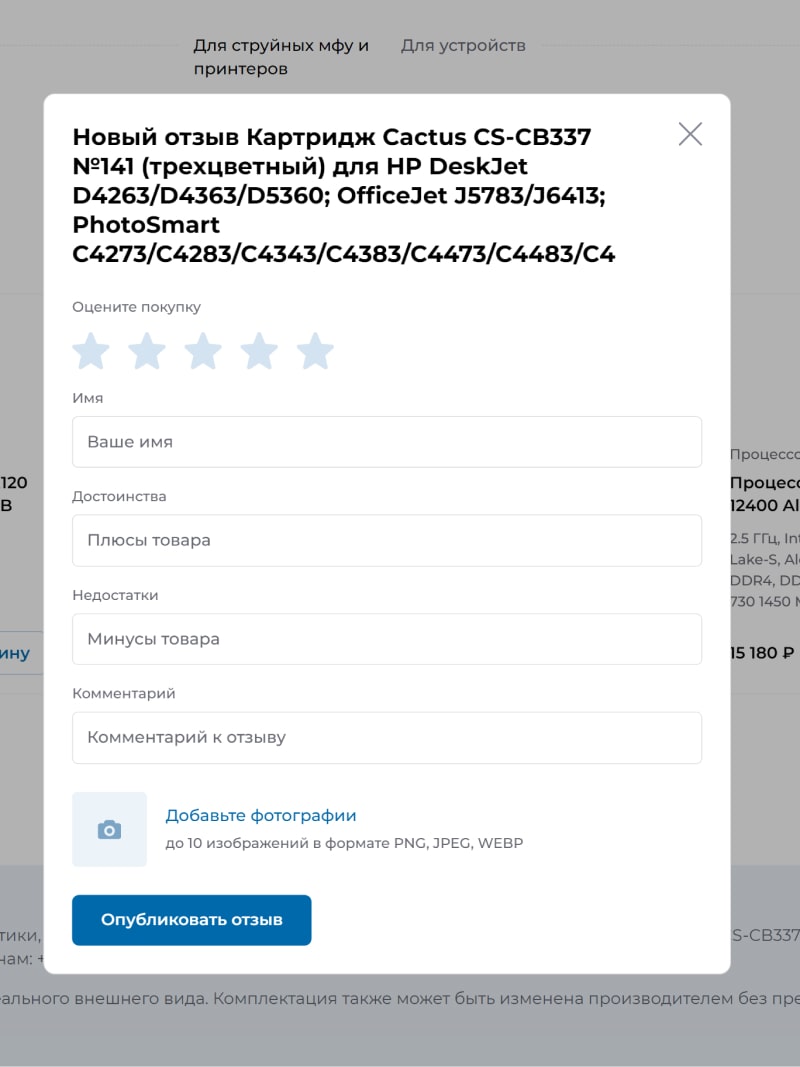This screenshot has width=800, height=1067.
Task: Open the 'Добавьте фотографии' link
Action: [261, 815]
